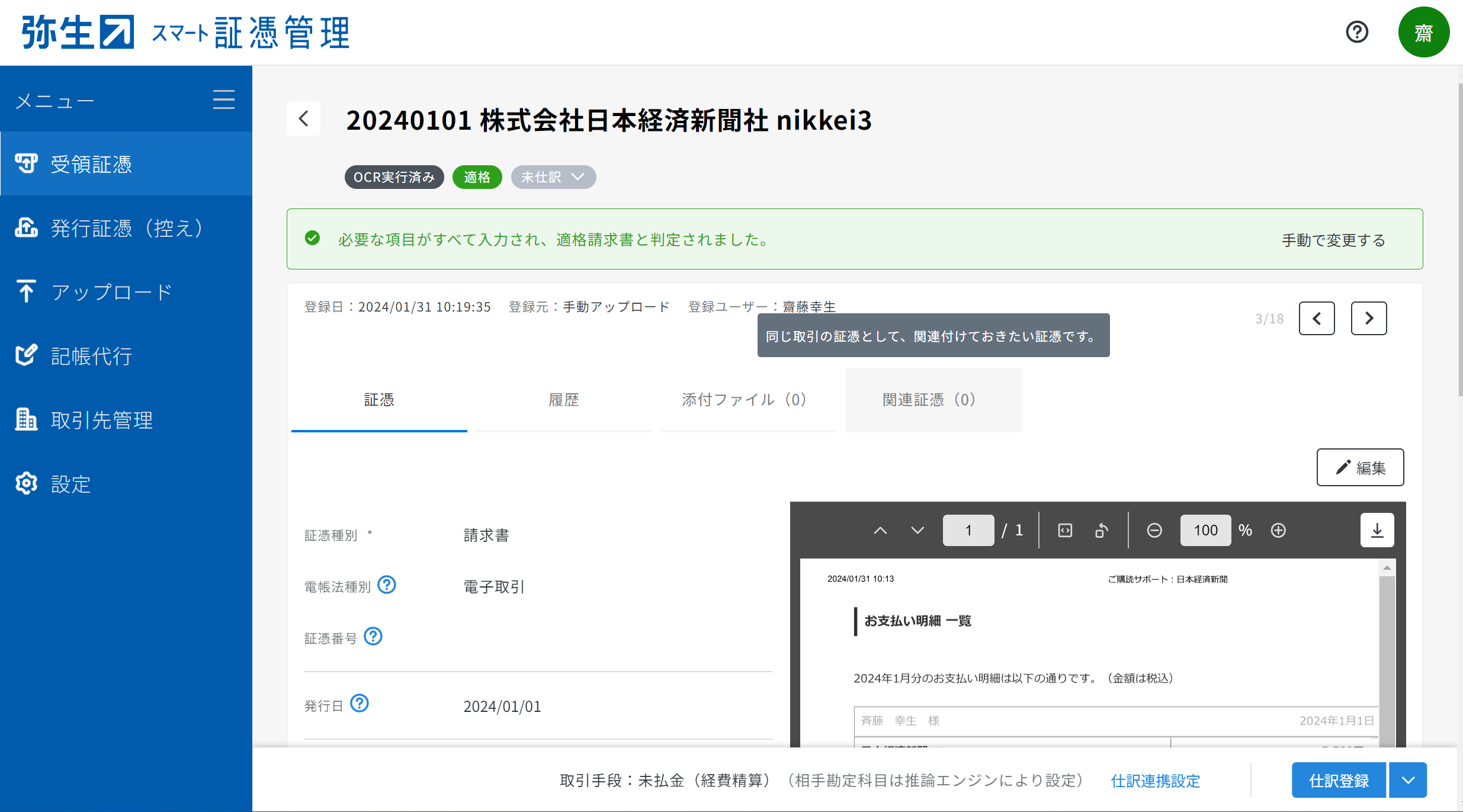Viewport: 1463px width, 812px height.
Task: Fit PDF page to width
Action: 1065,530
